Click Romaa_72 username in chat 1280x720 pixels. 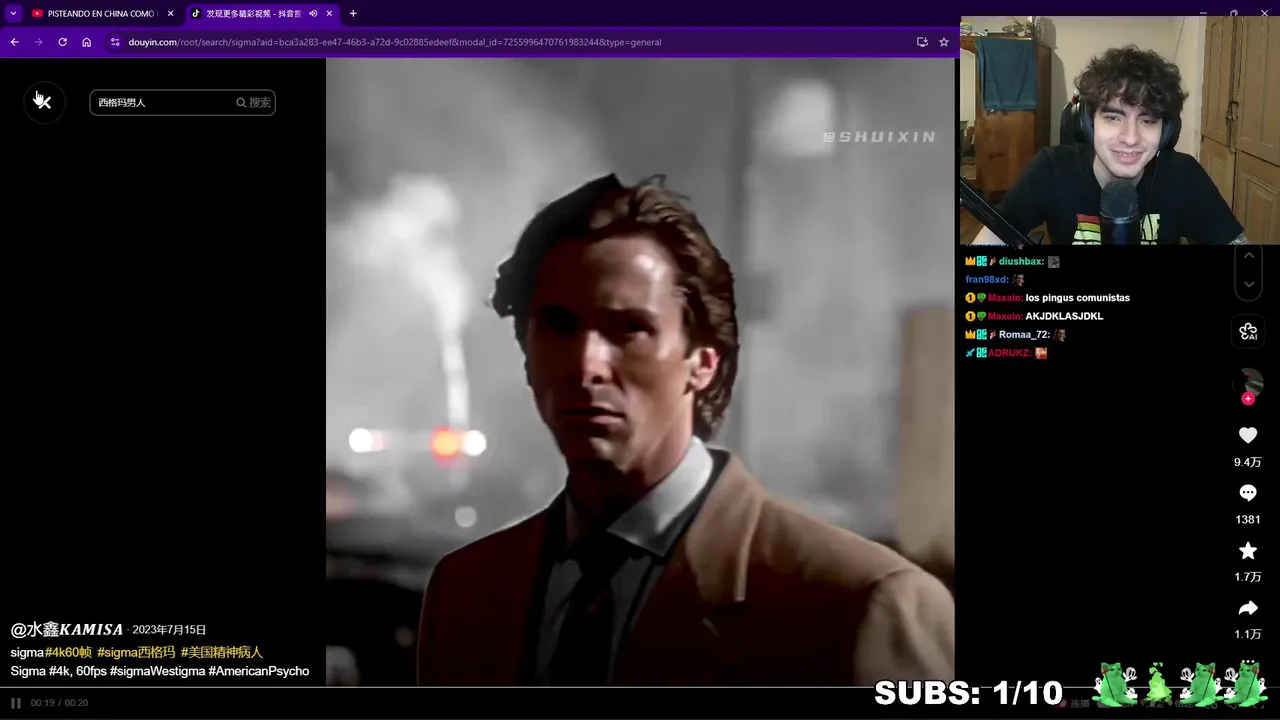(x=1024, y=335)
